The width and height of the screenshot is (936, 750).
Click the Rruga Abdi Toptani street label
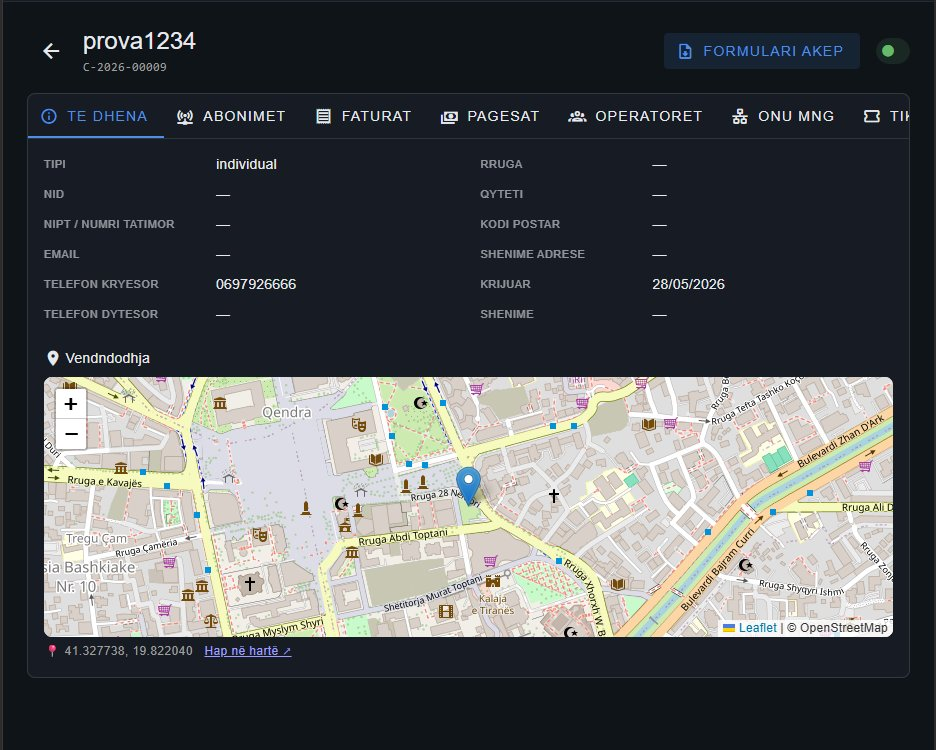click(403, 536)
